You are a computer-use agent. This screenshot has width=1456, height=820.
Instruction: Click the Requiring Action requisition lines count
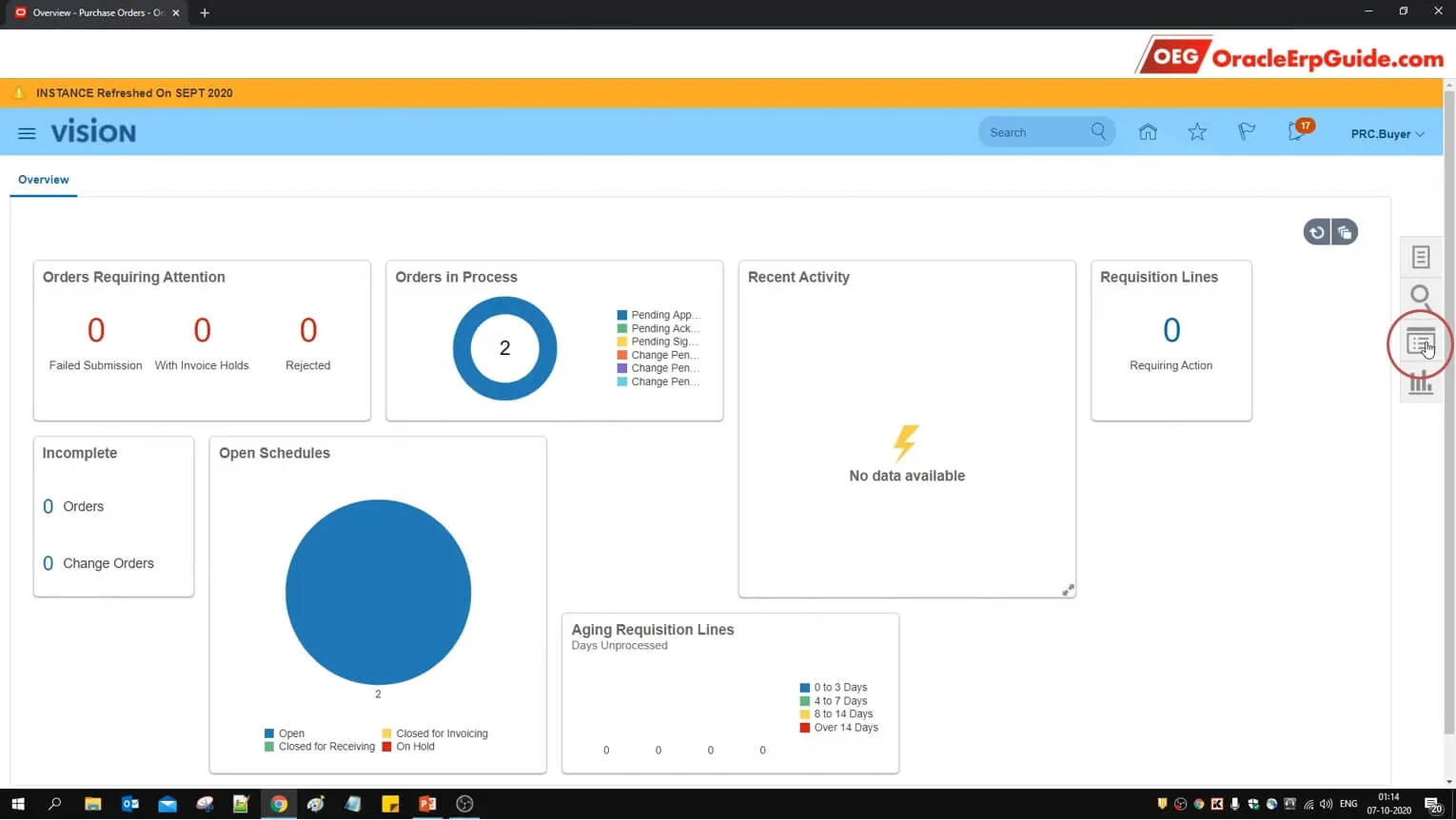click(1171, 330)
